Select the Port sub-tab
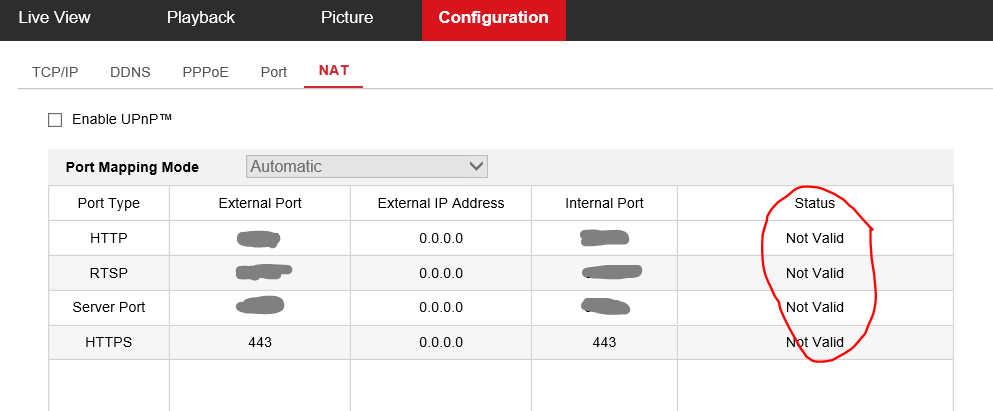 273,72
